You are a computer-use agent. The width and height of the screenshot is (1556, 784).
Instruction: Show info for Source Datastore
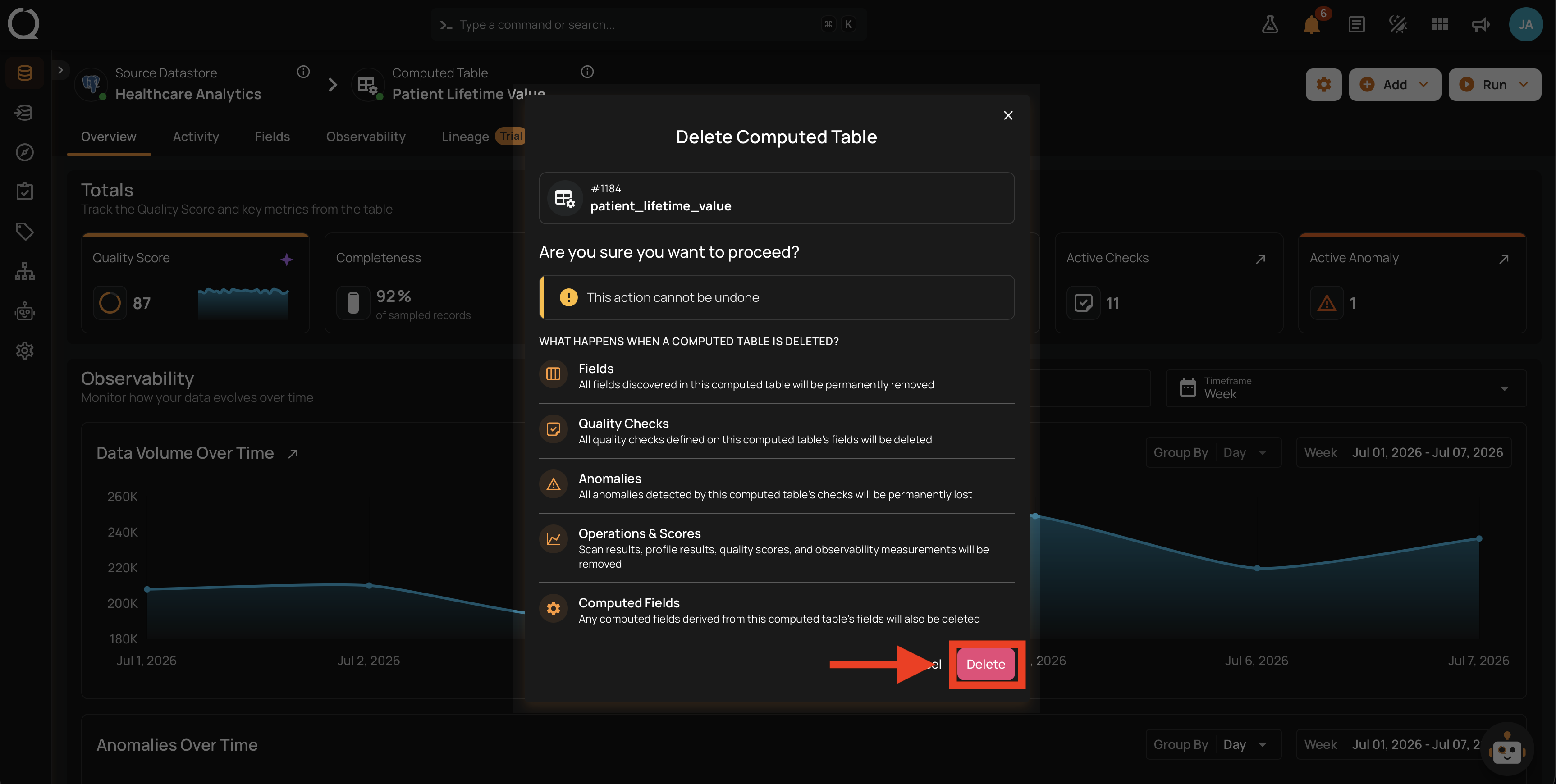(x=303, y=72)
